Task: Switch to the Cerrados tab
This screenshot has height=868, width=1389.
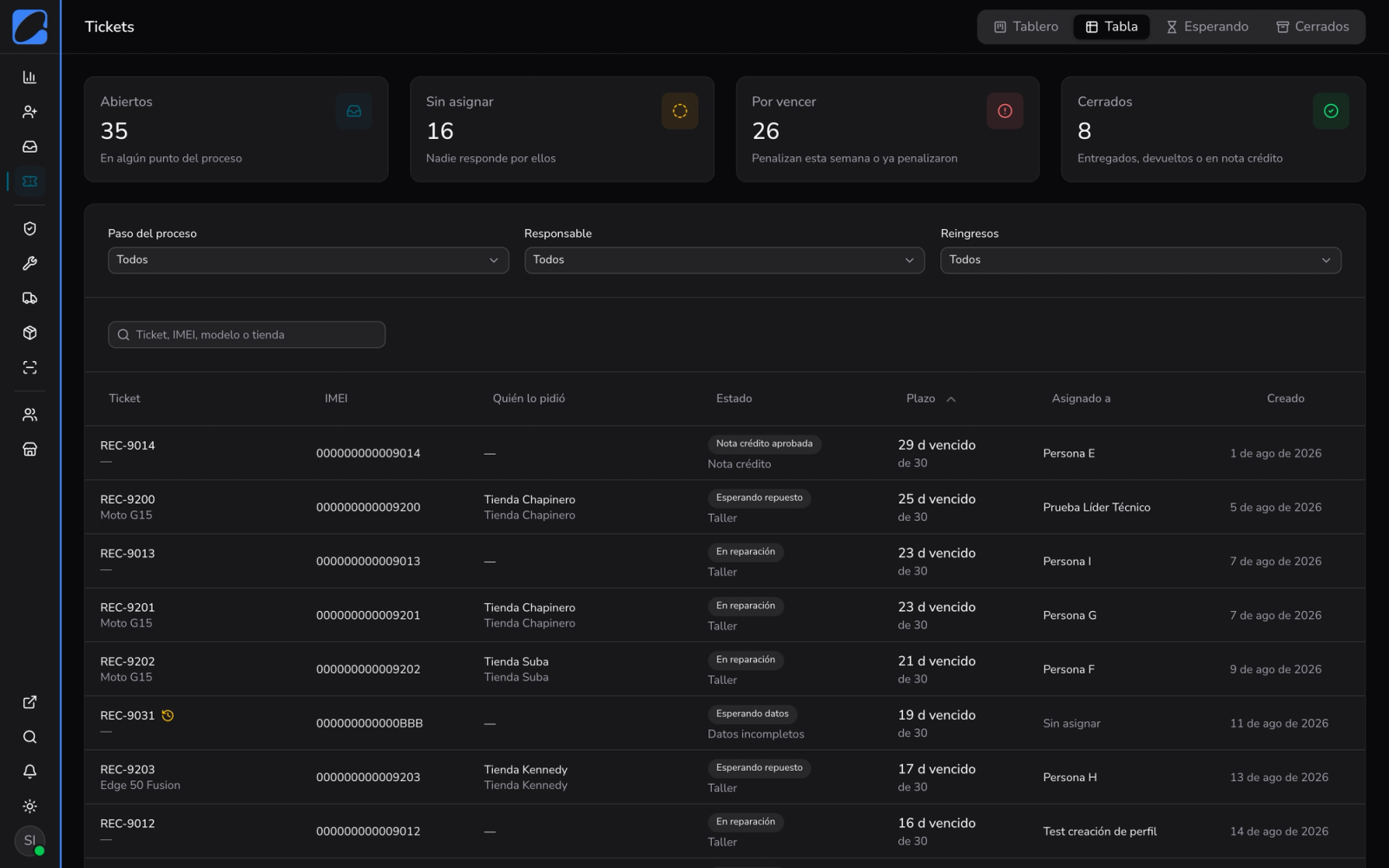Action: (x=1313, y=27)
